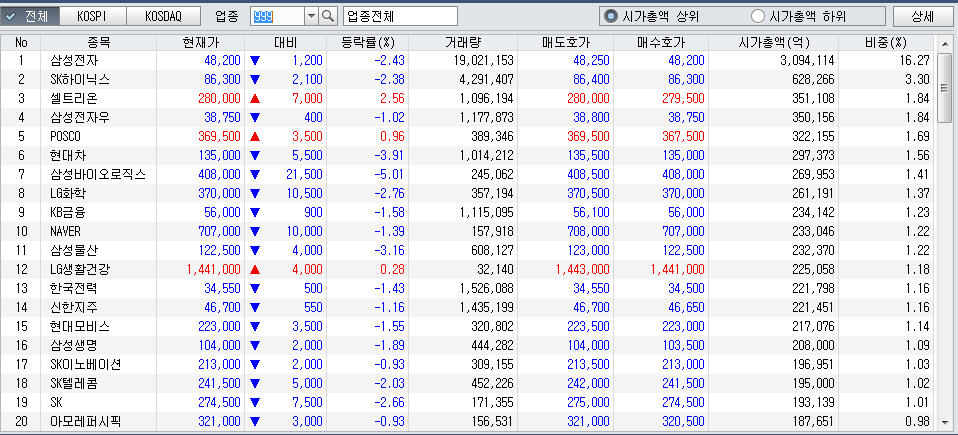Open the 삼성바이오로직스 stock name

tap(98, 174)
